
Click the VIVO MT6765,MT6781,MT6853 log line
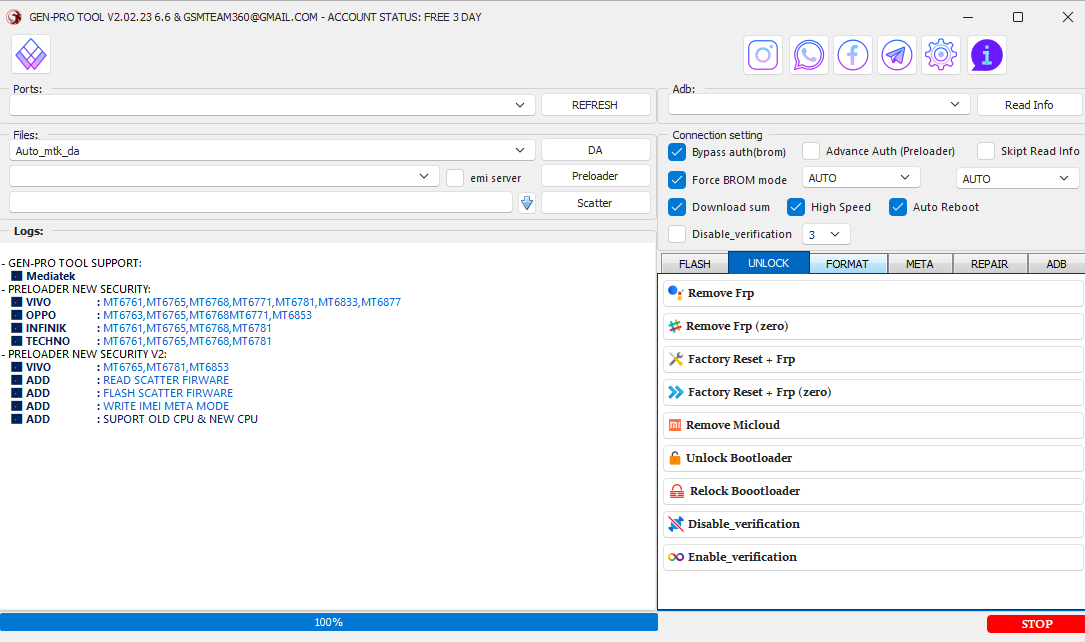coord(120,367)
